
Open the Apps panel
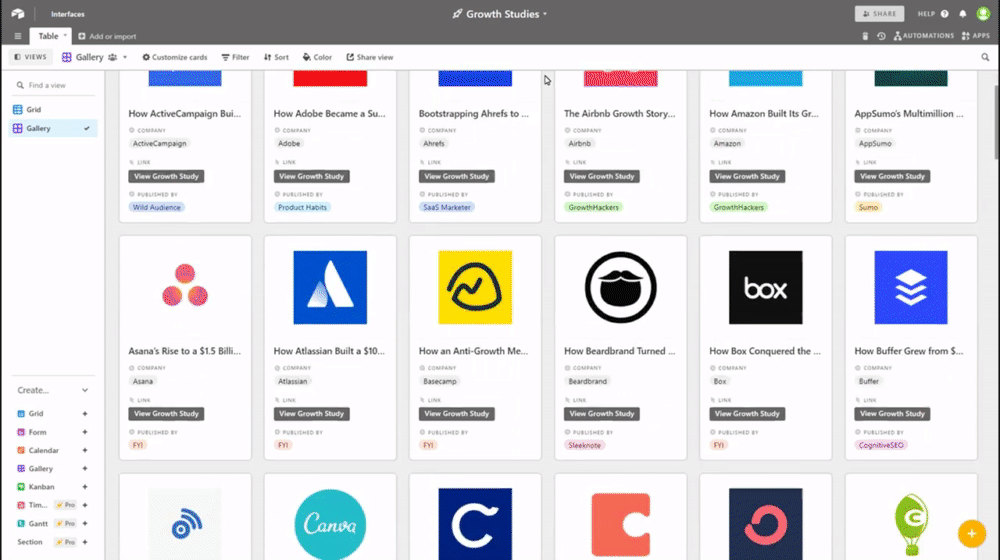coord(974,36)
